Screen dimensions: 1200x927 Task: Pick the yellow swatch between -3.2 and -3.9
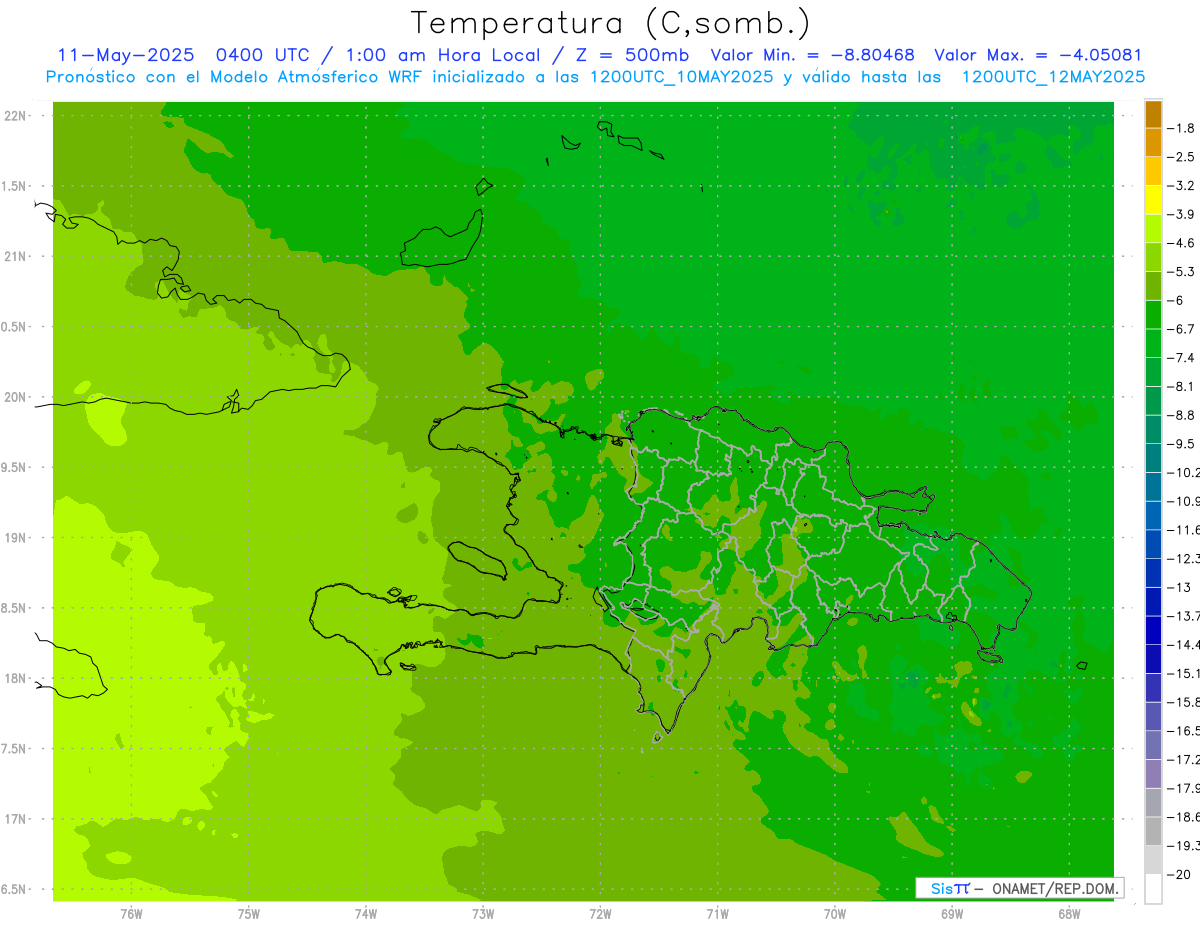coord(1153,200)
